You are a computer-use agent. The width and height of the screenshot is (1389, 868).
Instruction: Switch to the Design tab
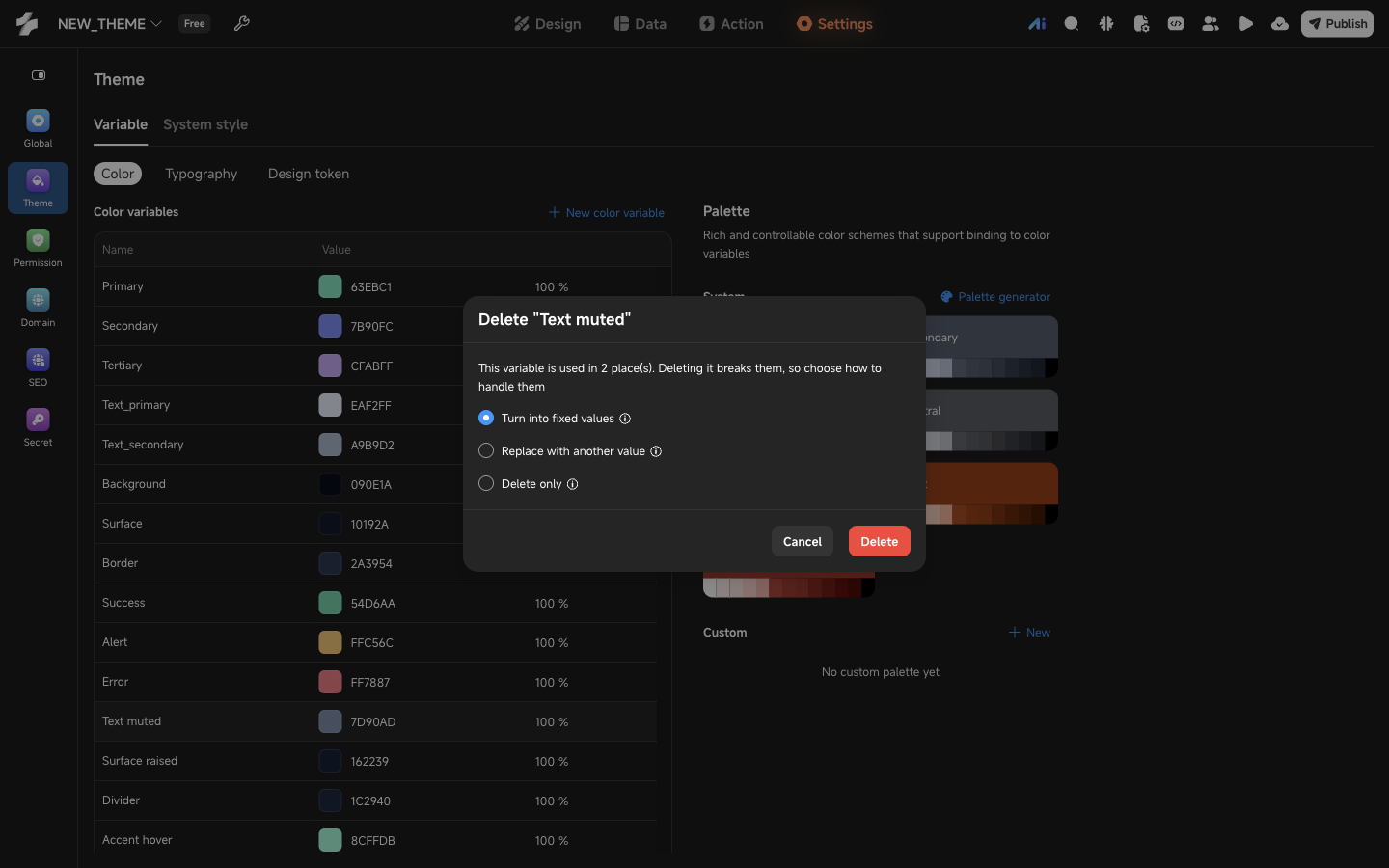pos(547,24)
